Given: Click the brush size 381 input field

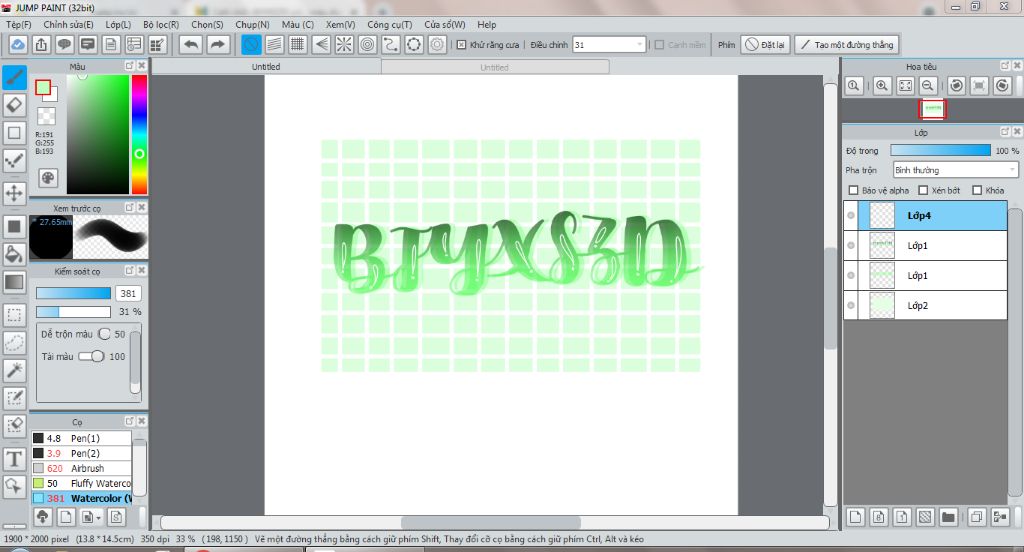Looking at the screenshot, I should point(128,293).
